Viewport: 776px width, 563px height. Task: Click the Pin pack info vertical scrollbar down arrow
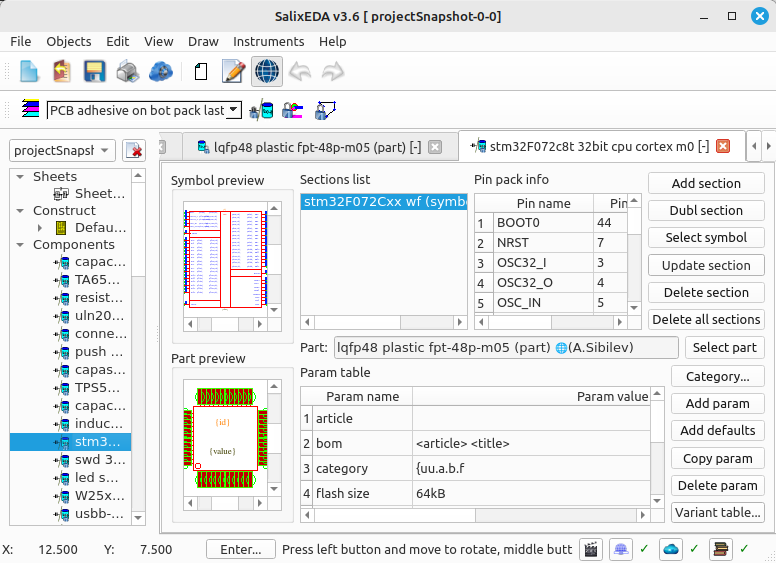click(634, 308)
